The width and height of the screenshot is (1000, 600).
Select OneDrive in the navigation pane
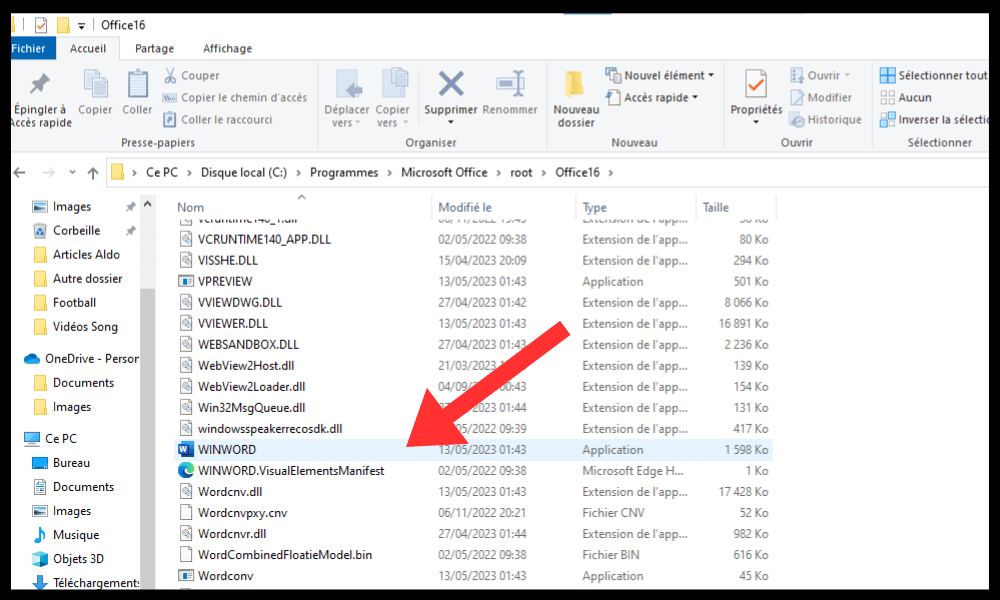click(81, 359)
